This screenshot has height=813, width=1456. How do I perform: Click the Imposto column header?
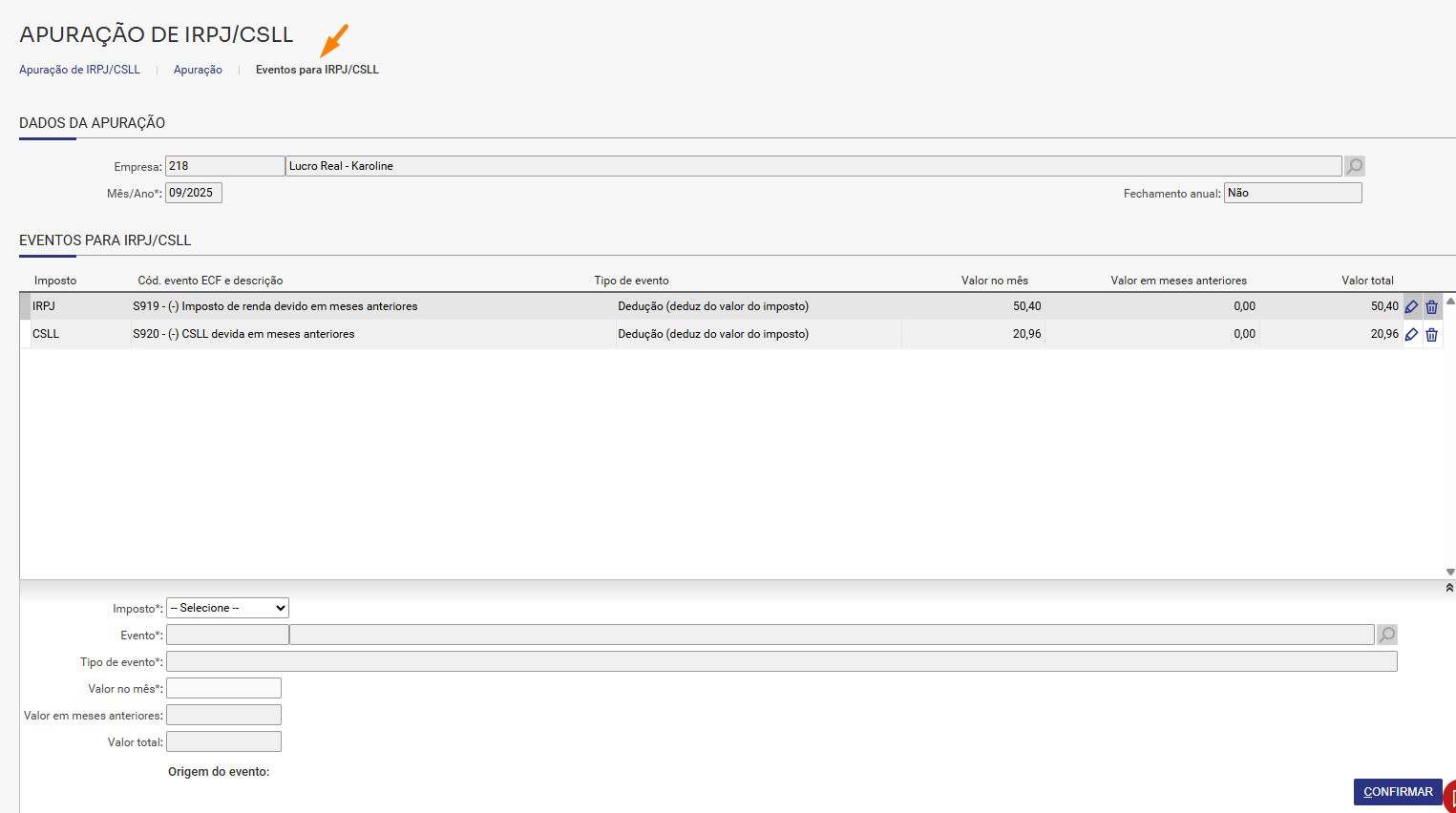pyautogui.click(x=55, y=281)
